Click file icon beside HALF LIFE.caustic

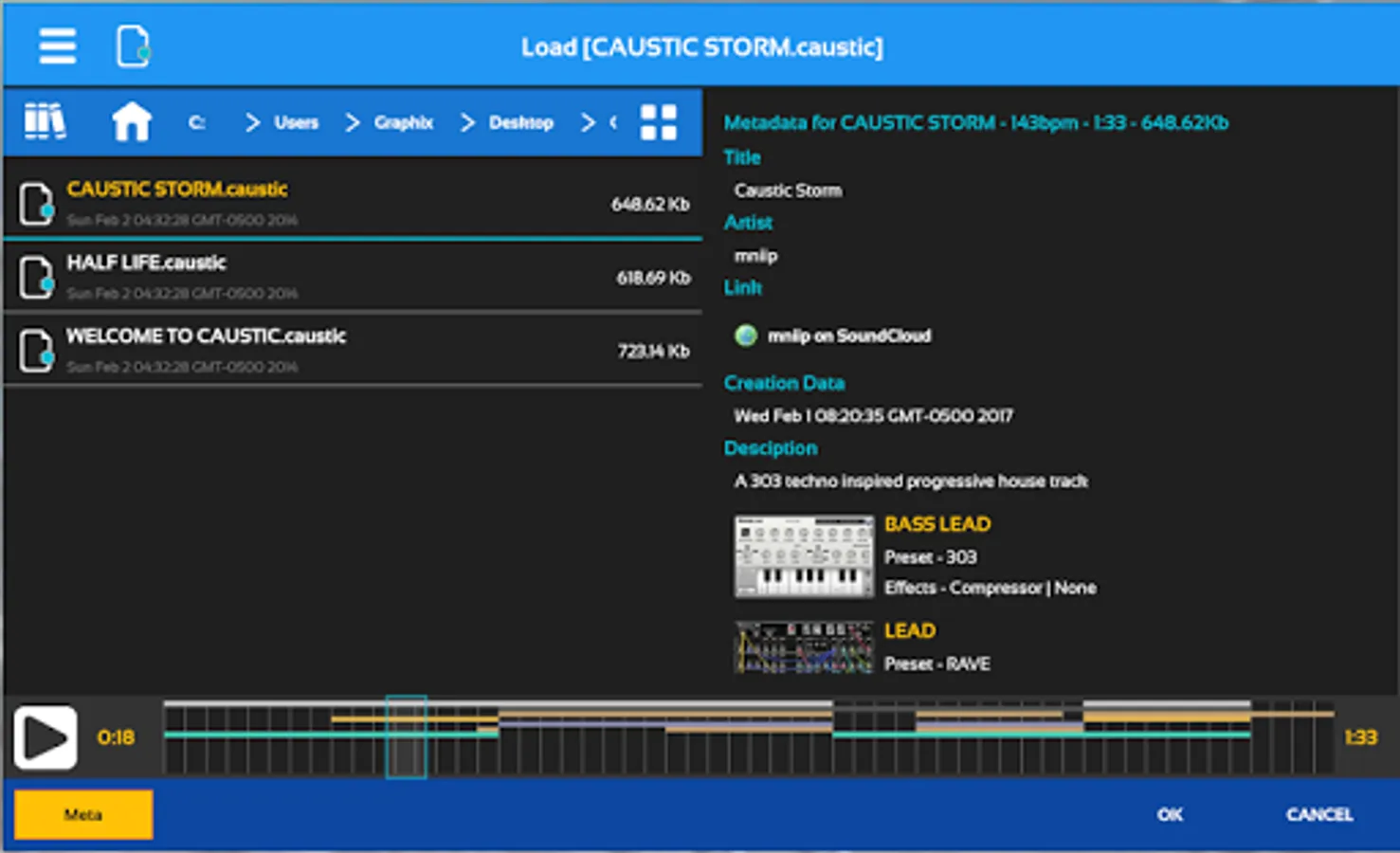37,277
